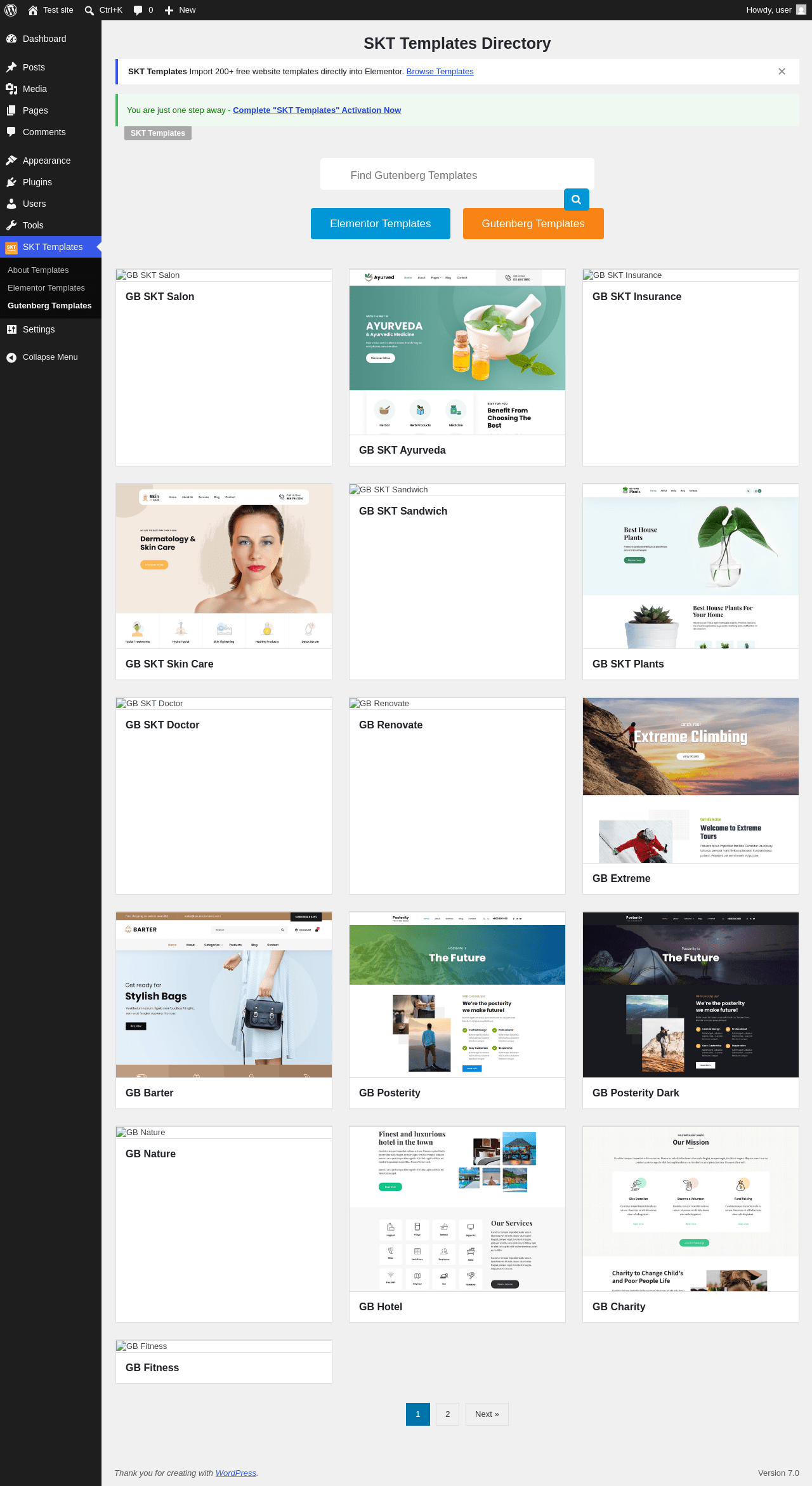Open the SKT Templates menu label
Screen dimensions: 812x1486
coord(53,247)
